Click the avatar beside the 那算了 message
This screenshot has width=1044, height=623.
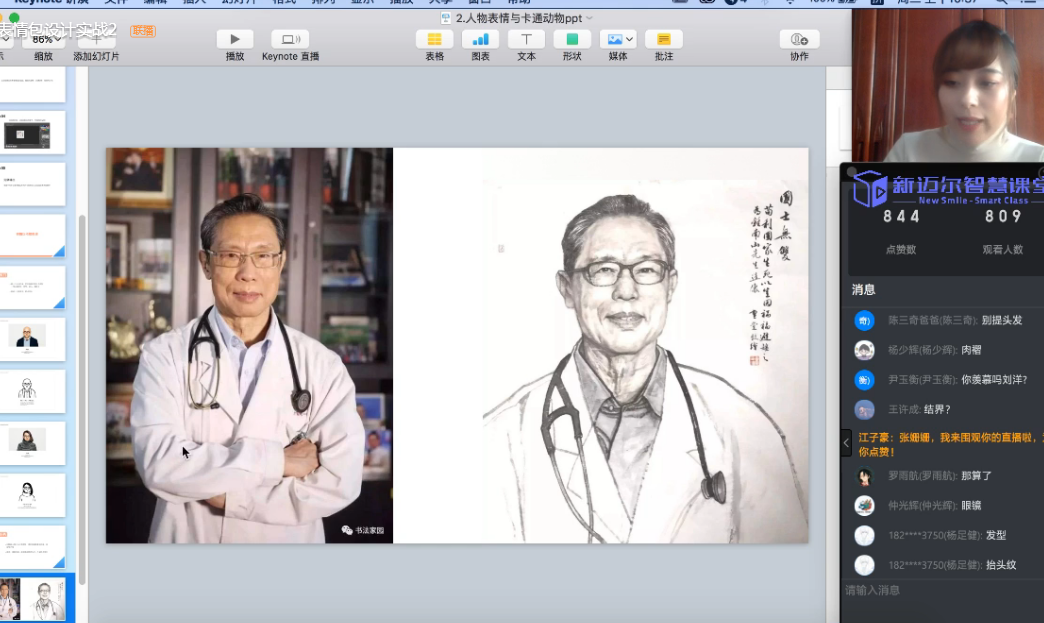pos(864,476)
